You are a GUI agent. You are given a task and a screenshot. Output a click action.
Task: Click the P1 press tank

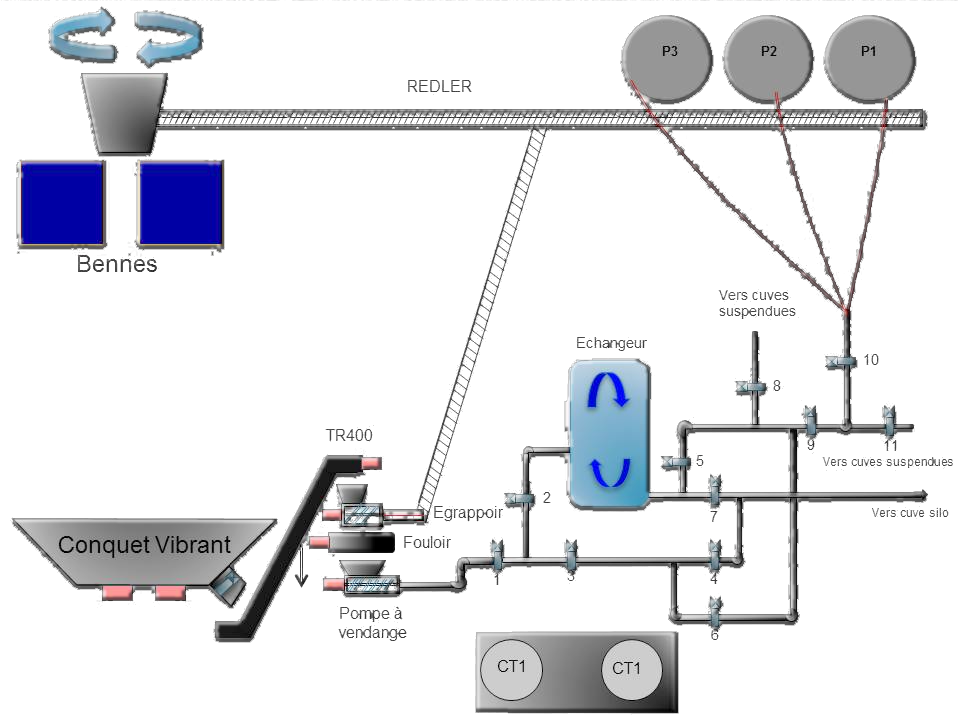tap(870, 59)
